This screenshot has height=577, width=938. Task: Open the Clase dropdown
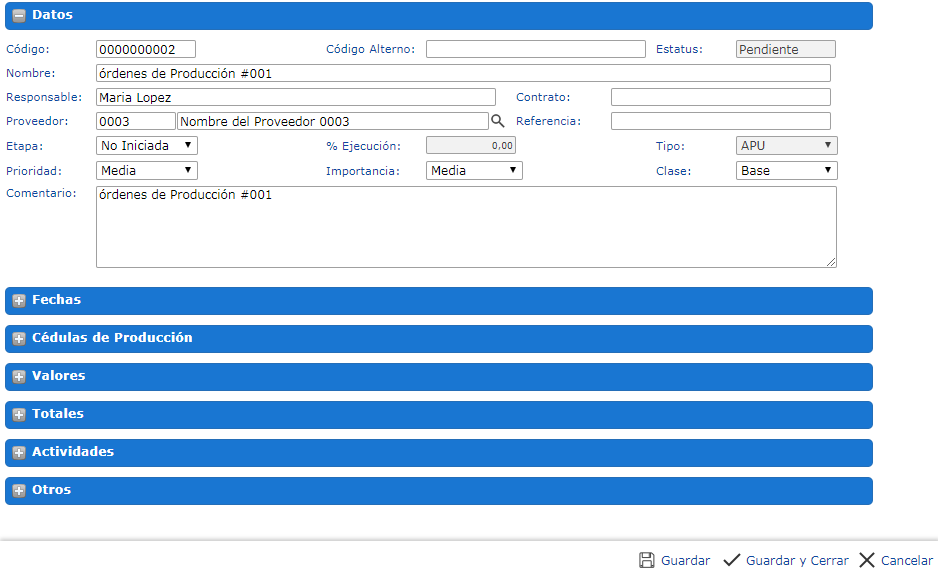(786, 171)
